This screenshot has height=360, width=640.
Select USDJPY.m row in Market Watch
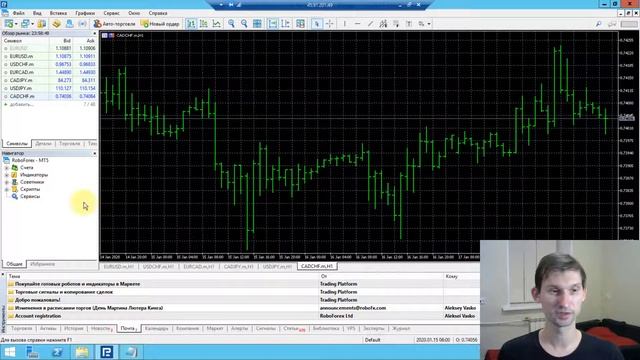[49, 88]
